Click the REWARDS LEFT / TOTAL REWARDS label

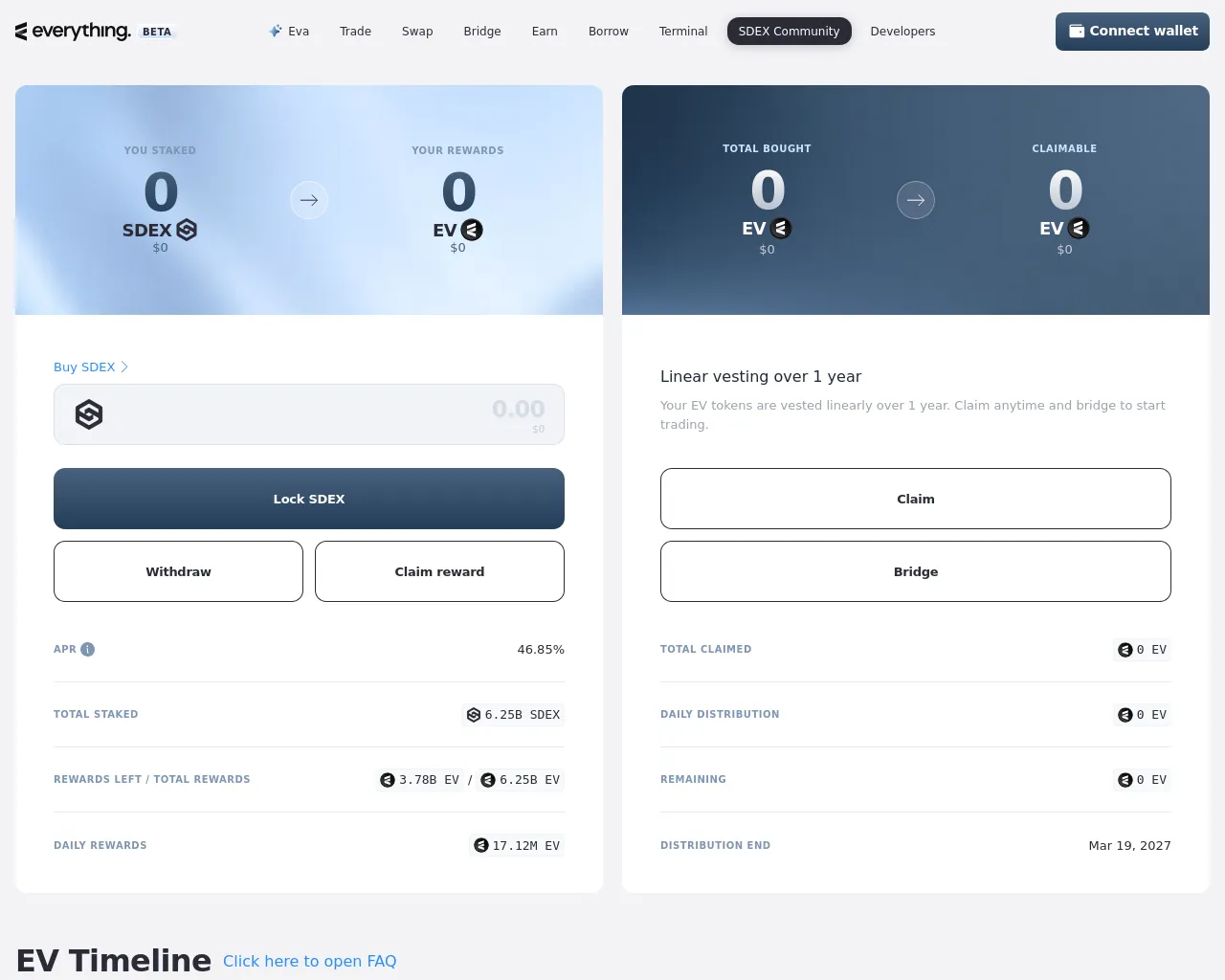click(152, 779)
